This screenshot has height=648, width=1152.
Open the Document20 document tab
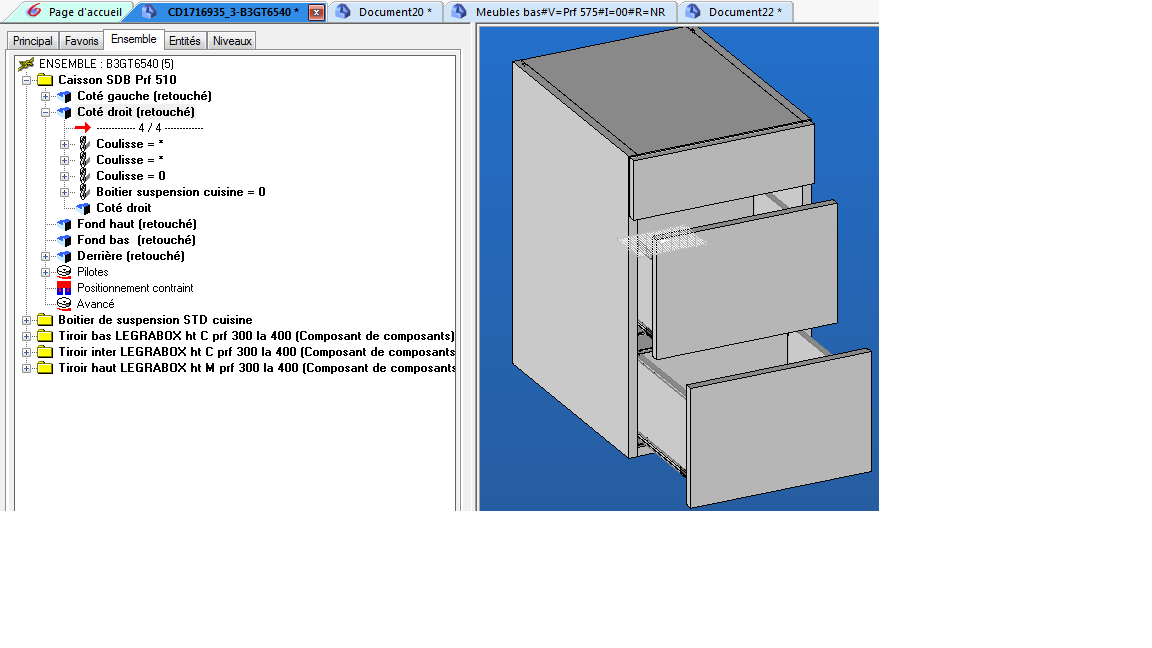(x=388, y=12)
